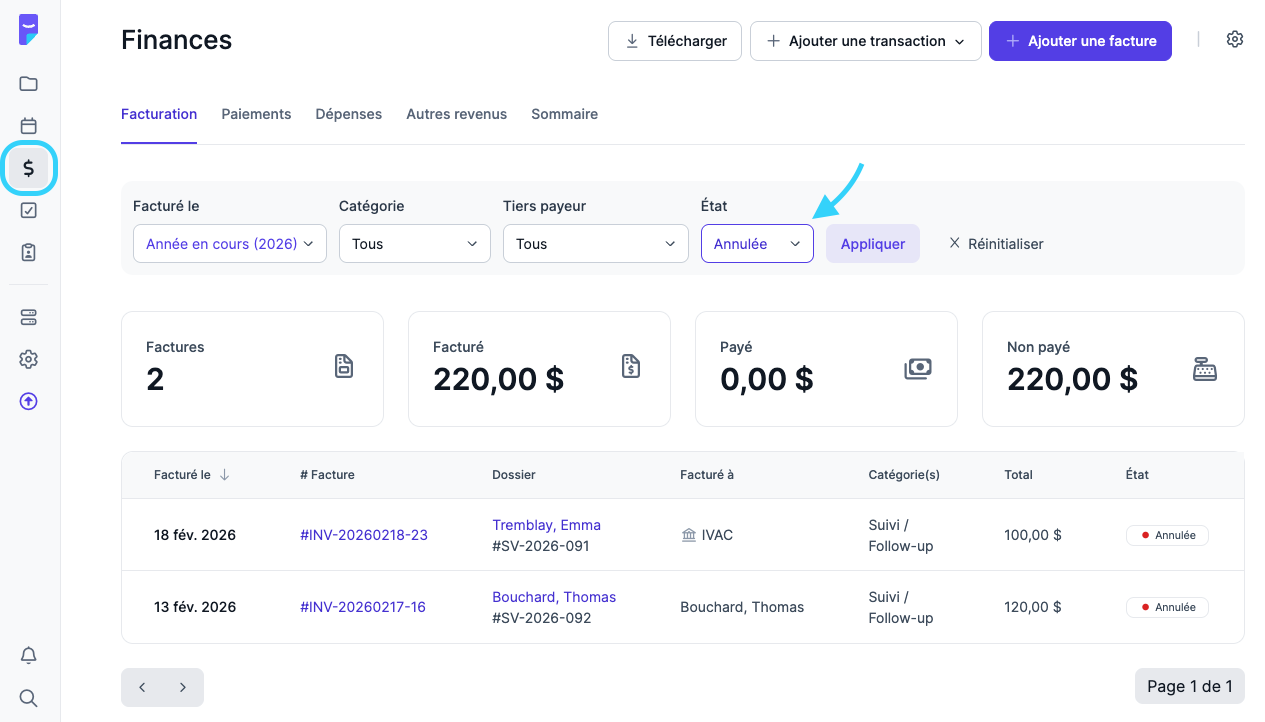Open the folder icon in sidebar
The width and height of the screenshot is (1265, 722).
29,84
